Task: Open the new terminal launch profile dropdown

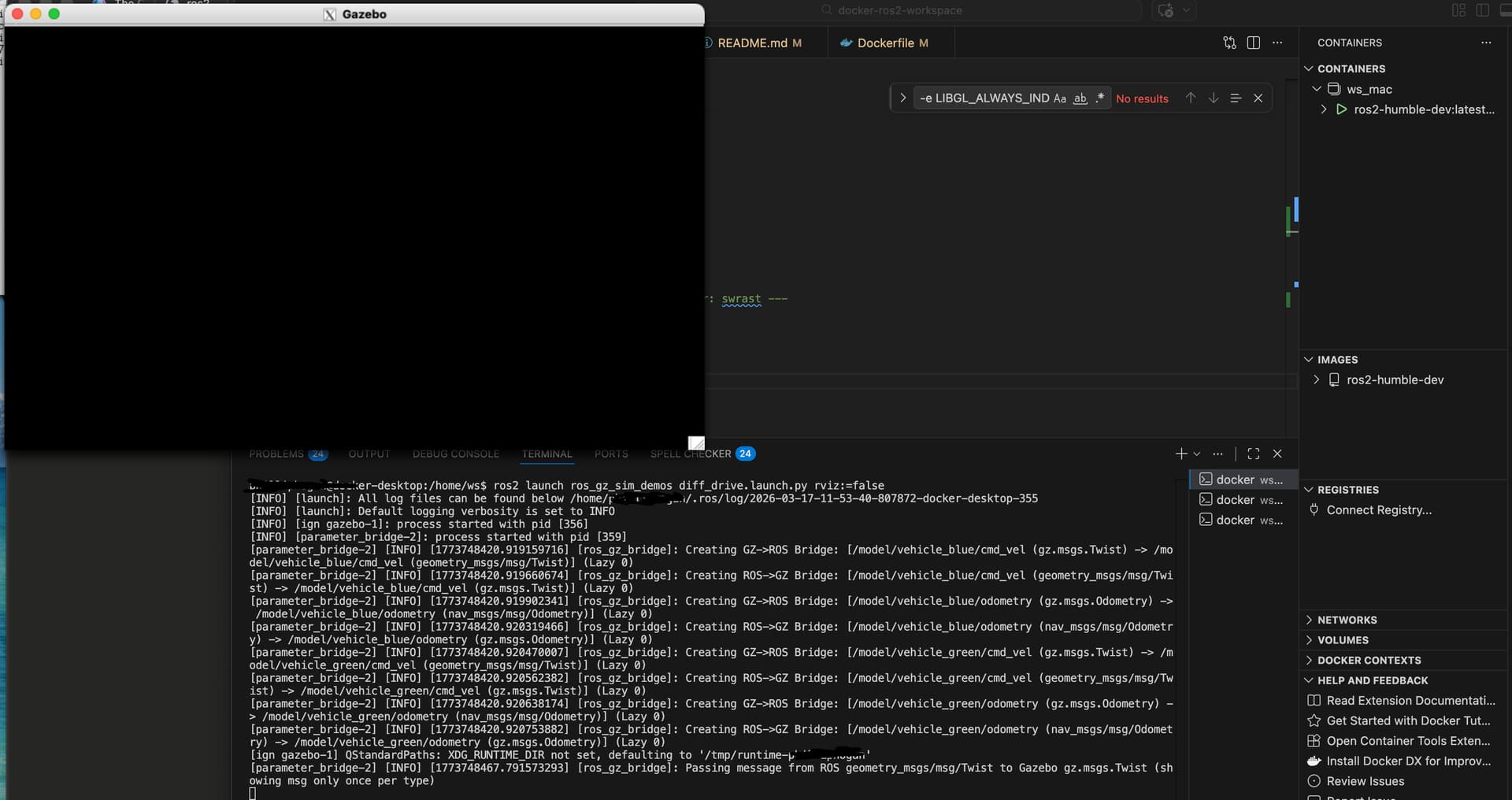Action: click(x=1197, y=454)
